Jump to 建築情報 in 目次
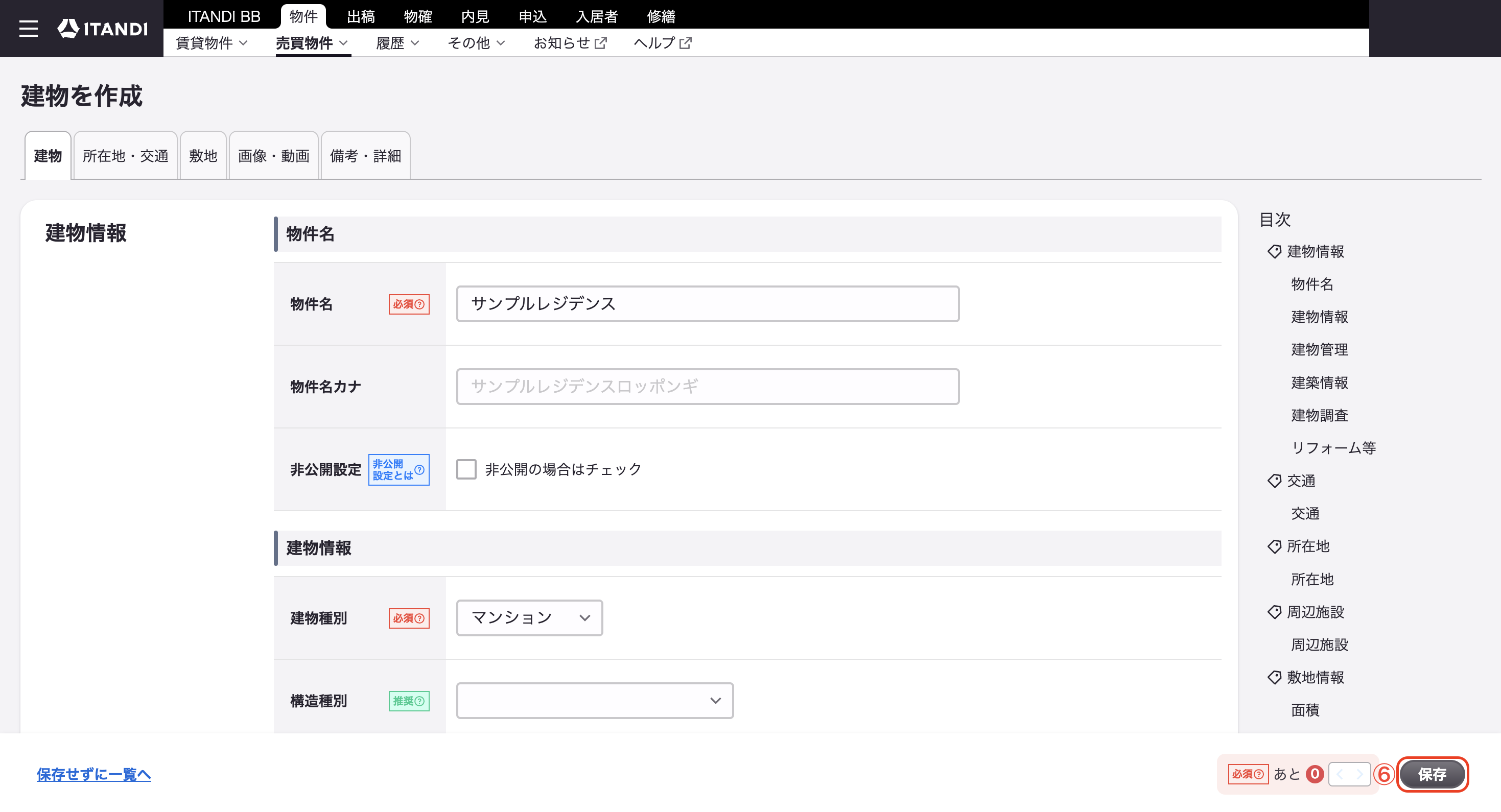Screen dimensions: 1501x812 [1320, 383]
